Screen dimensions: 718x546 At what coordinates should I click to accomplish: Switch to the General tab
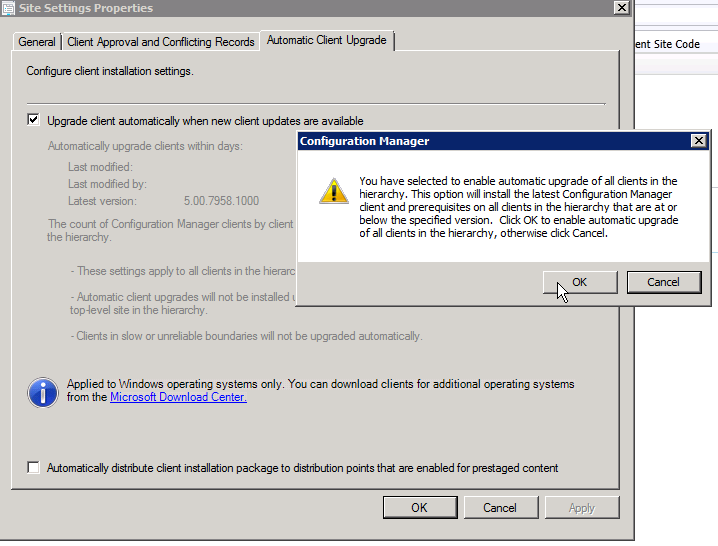click(37, 42)
